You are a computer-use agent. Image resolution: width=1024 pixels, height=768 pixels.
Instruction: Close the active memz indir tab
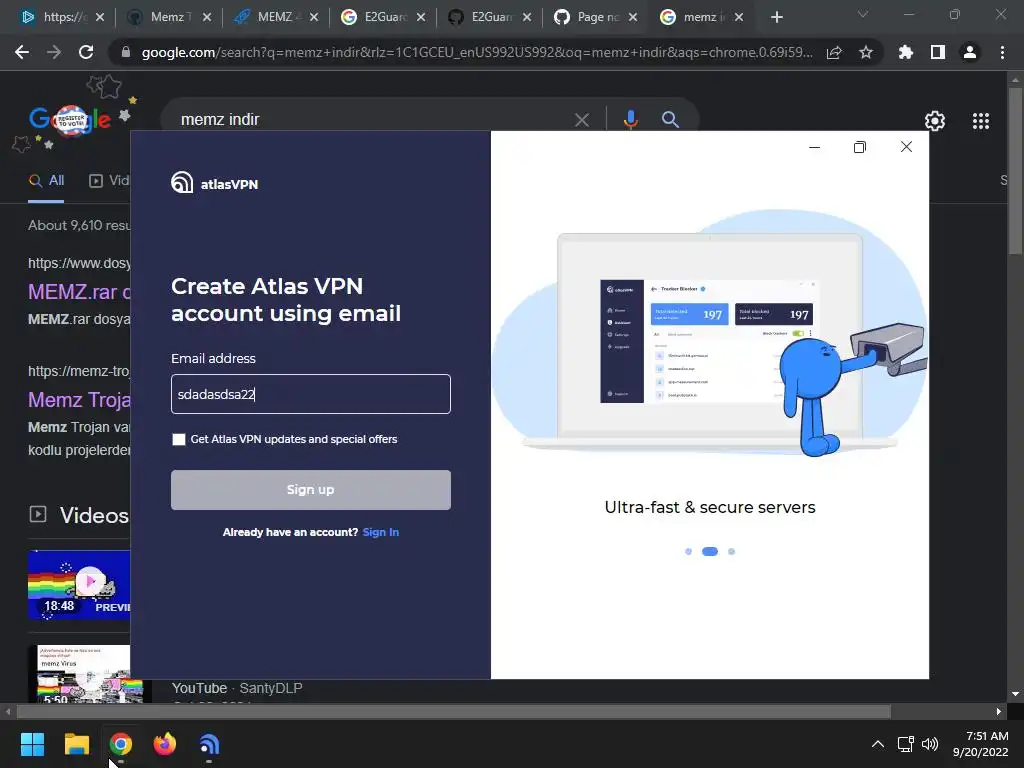(739, 18)
